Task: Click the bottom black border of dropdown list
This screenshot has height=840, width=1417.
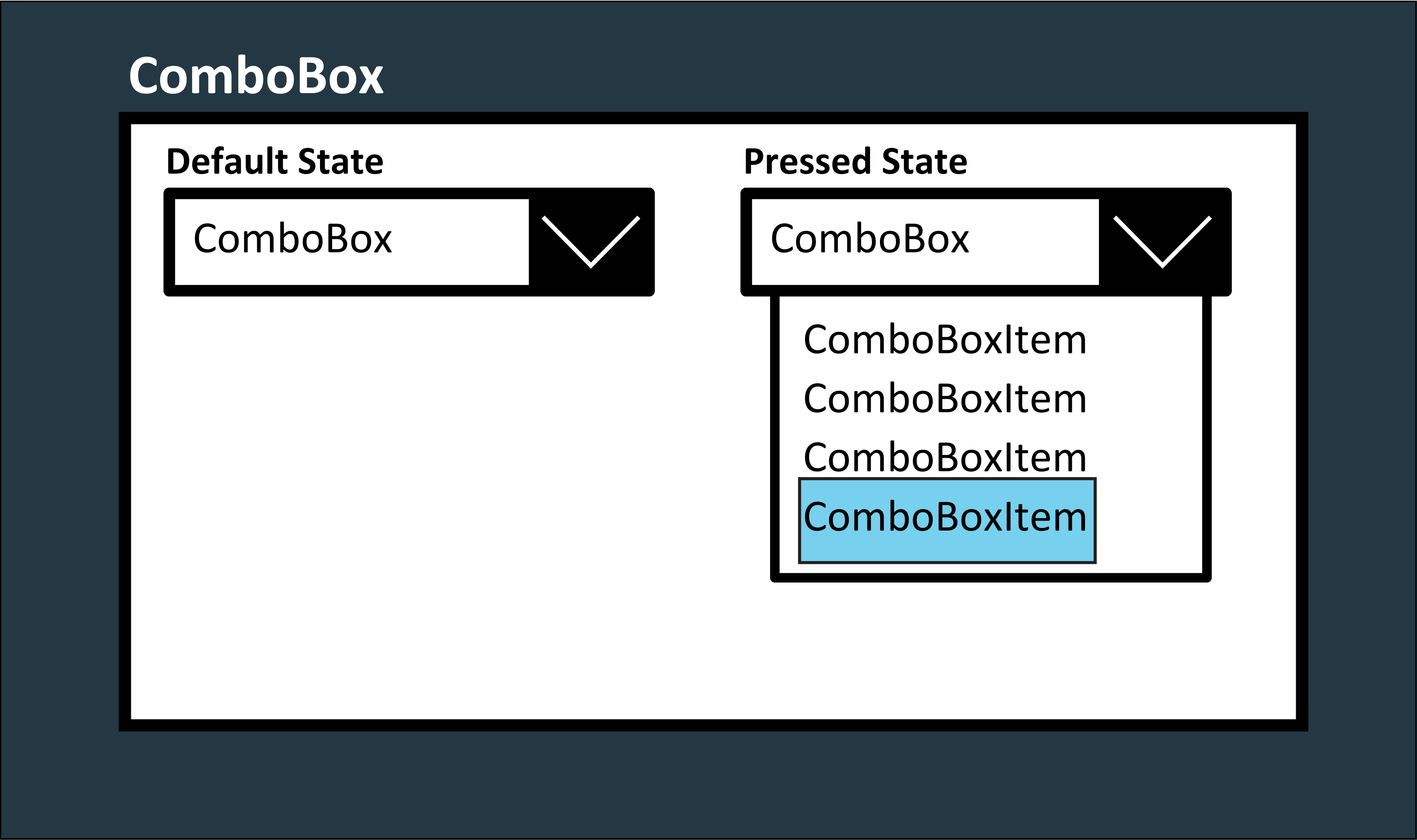Action: point(991,577)
